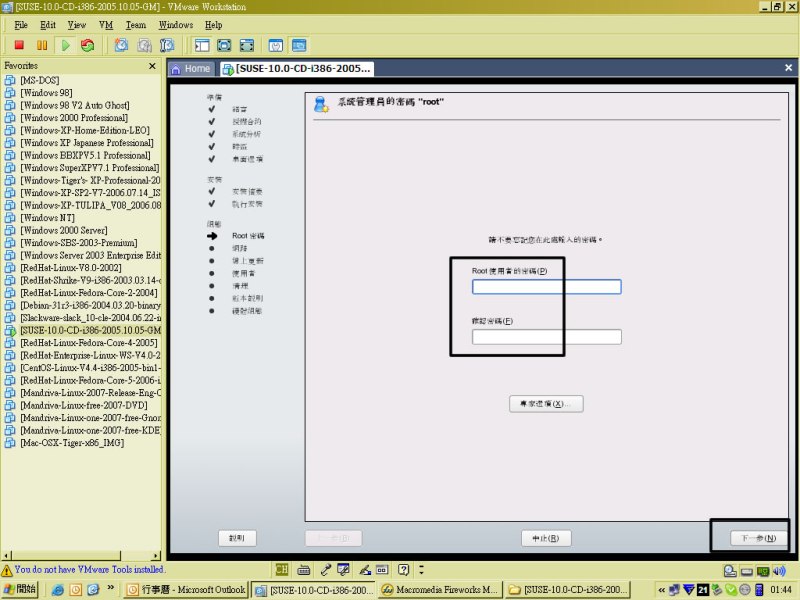The height and width of the screenshot is (600, 800).
Task: Expand the quick launch overflow chevron
Action: pyautogui.click(x=111, y=588)
